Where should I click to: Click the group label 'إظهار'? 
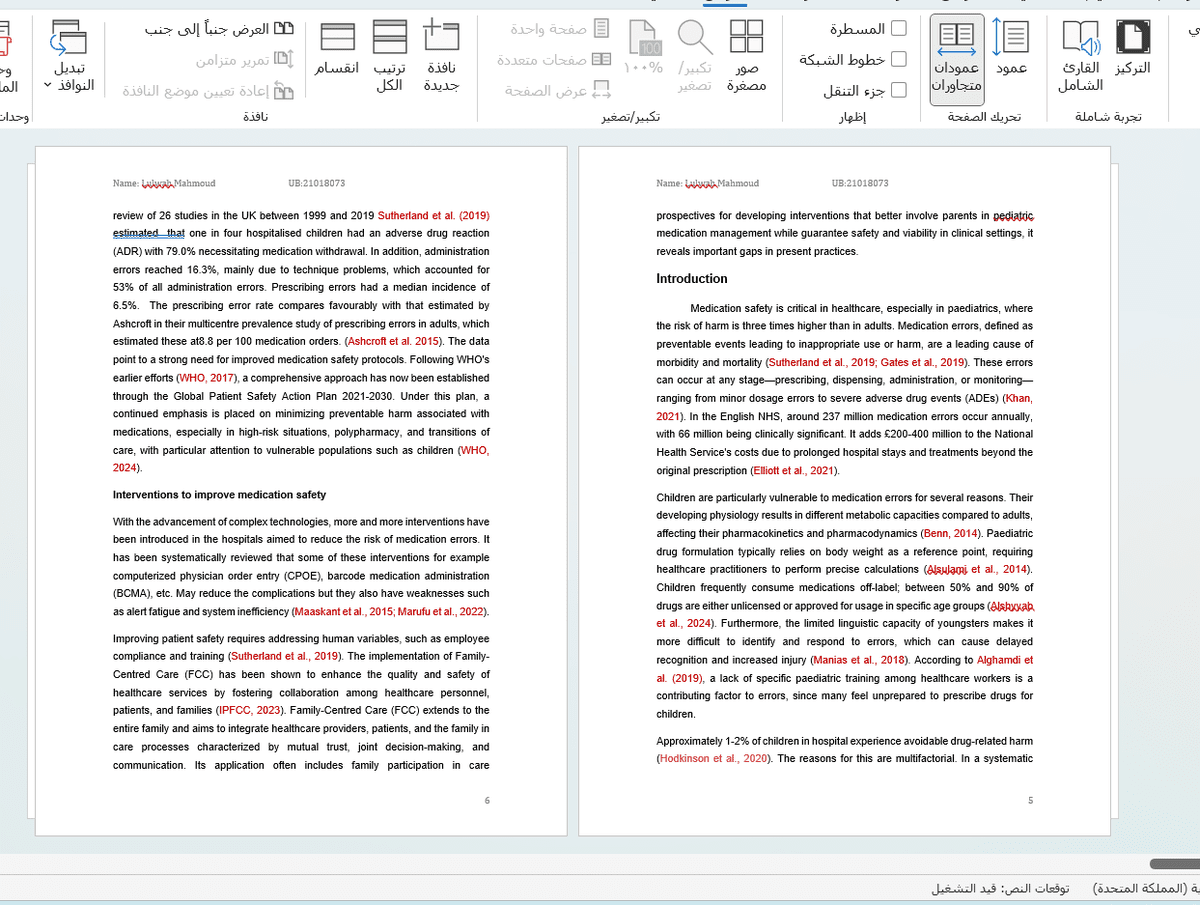(x=852, y=117)
